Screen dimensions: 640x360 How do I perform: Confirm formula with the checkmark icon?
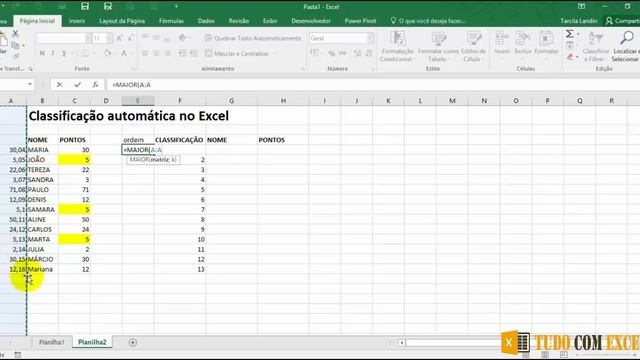click(78, 84)
